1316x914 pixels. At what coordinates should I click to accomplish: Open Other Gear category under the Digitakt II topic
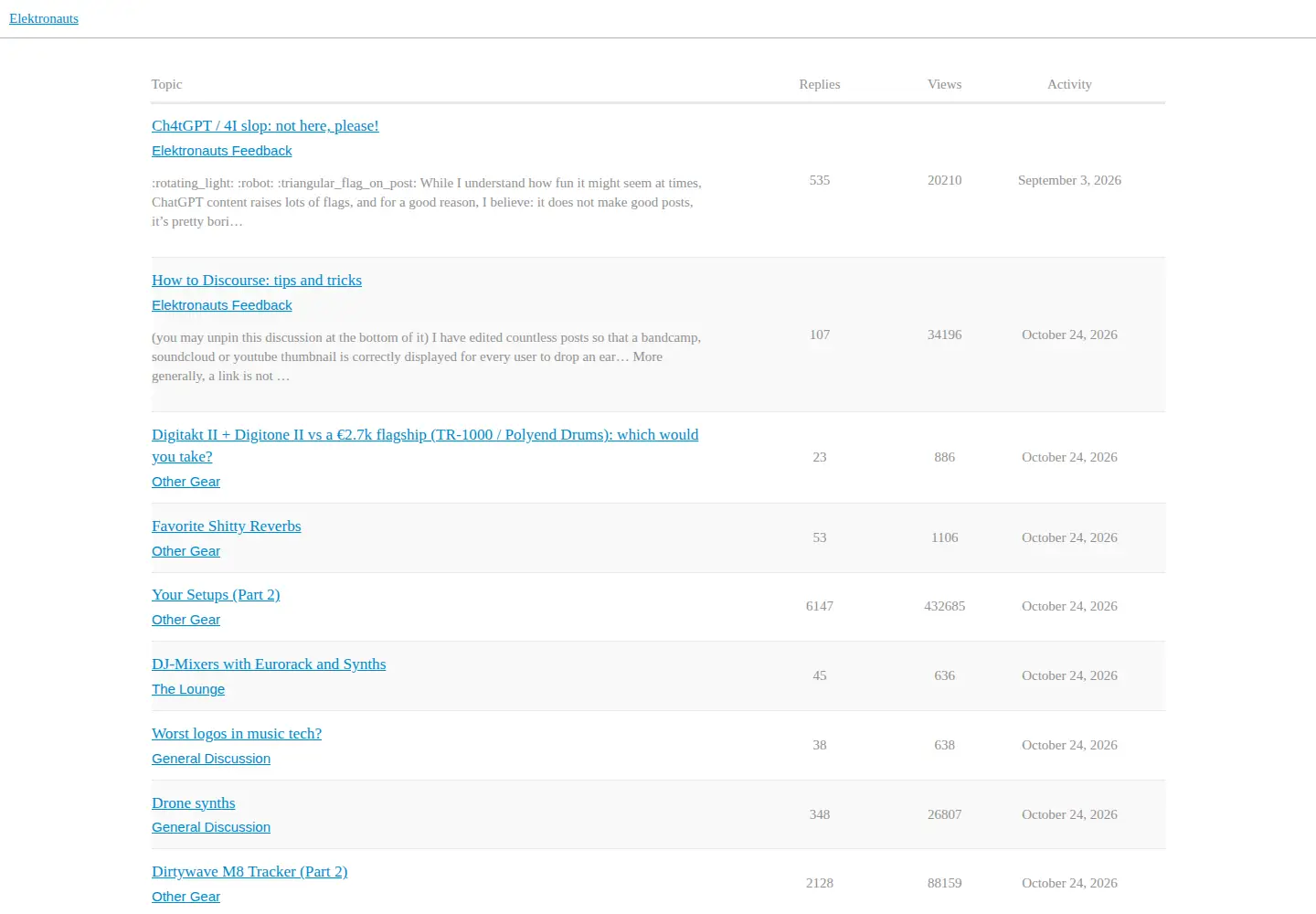(x=186, y=482)
